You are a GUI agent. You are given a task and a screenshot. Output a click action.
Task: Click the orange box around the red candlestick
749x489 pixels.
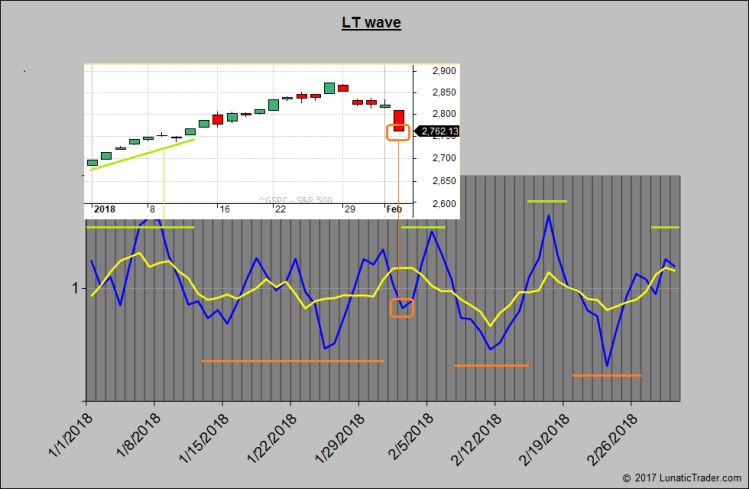coord(397,132)
